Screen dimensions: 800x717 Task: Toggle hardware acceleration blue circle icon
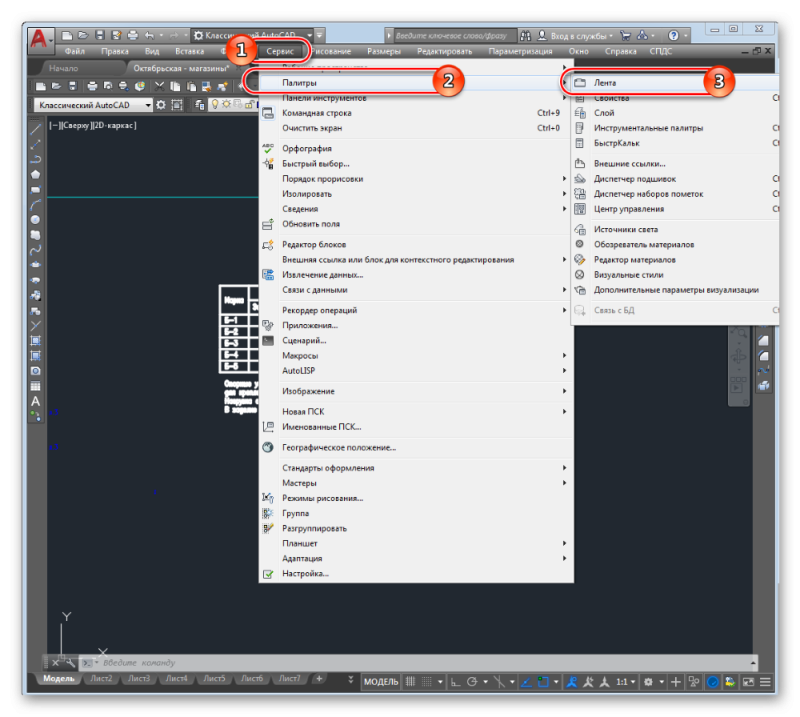[713, 682]
